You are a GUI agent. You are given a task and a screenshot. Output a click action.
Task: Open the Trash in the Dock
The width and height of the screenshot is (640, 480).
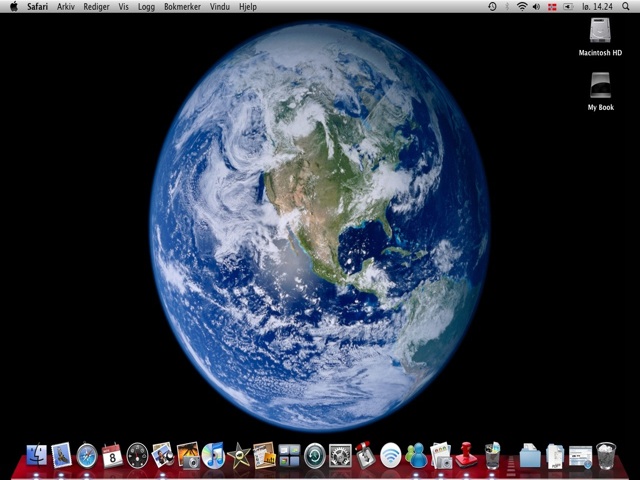(x=606, y=456)
